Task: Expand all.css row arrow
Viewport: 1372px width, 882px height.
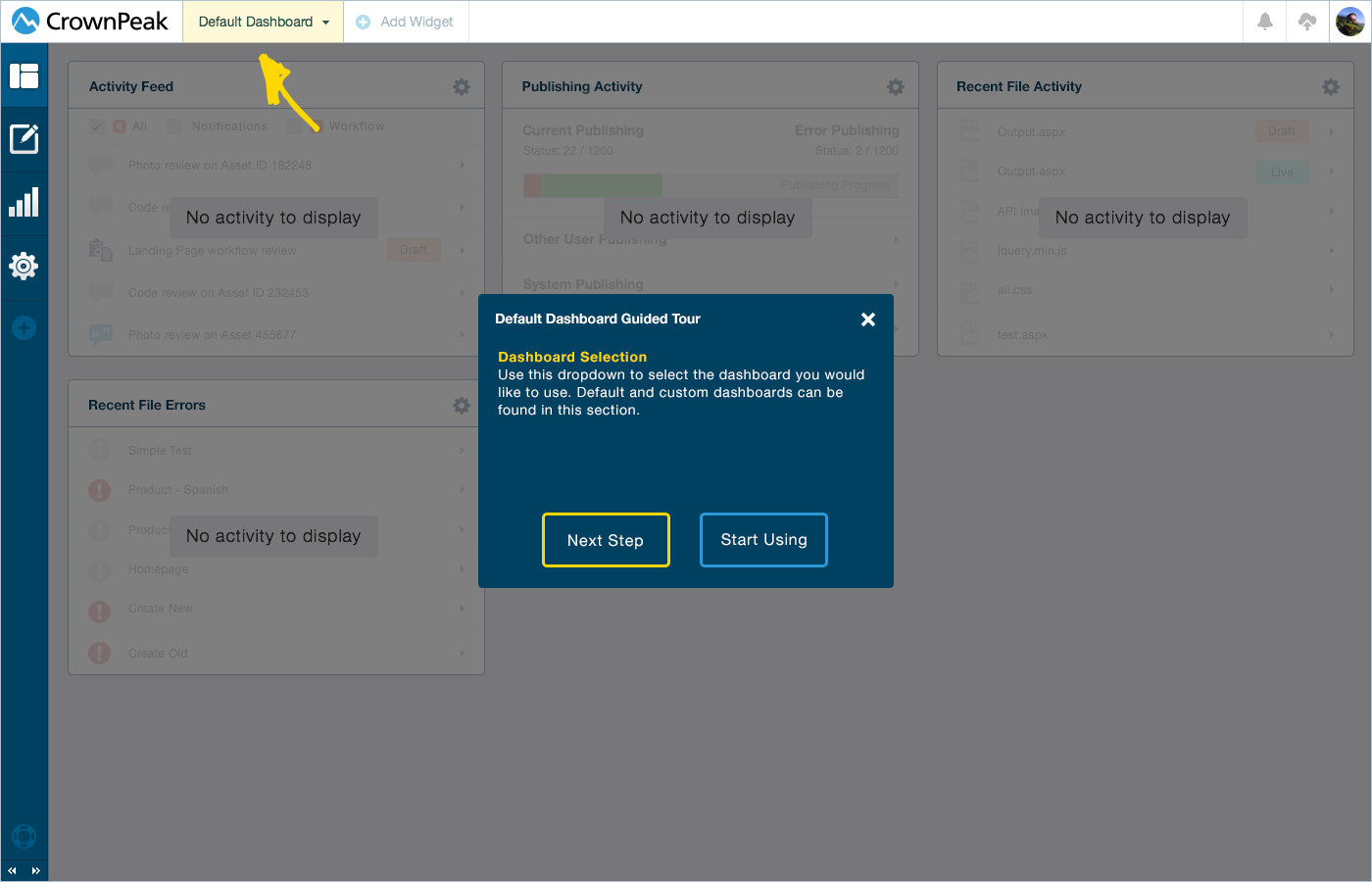Action: tap(1331, 290)
